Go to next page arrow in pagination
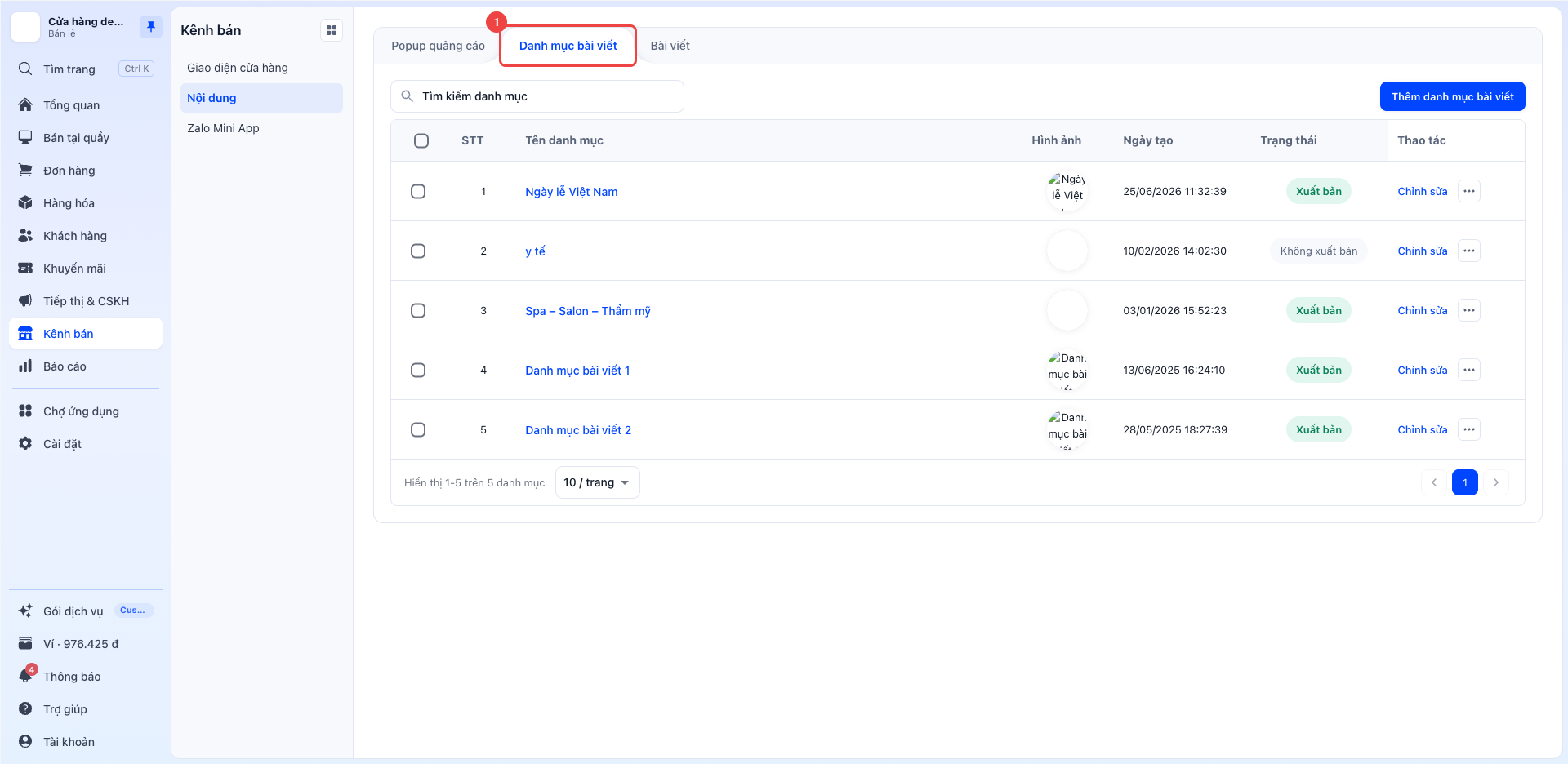Image resolution: width=1568 pixels, height=764 pixels. (x=1495, y=482)
